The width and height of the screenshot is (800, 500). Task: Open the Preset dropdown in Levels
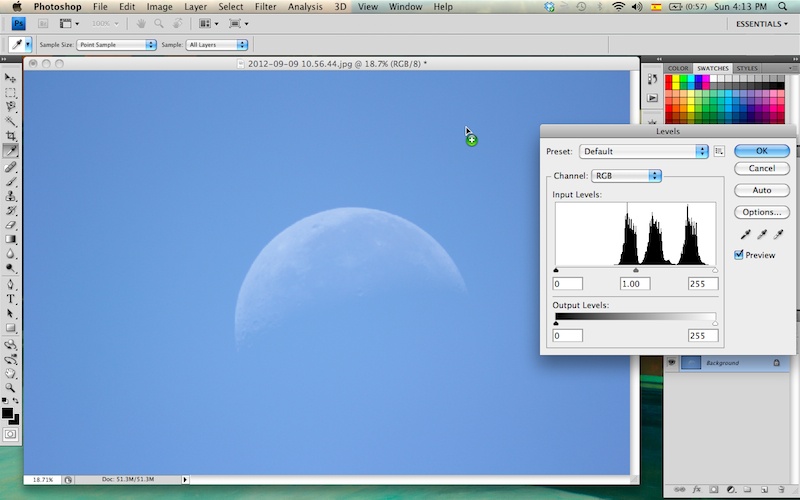click(644, 151)
